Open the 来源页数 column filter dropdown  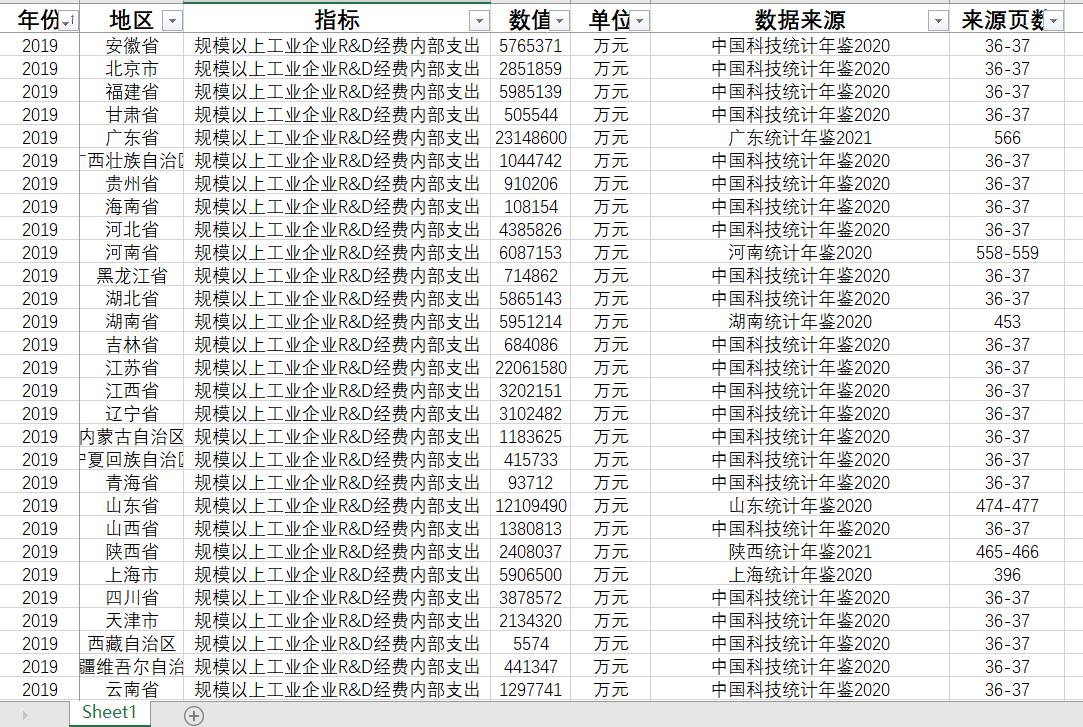click(1053, 21)
